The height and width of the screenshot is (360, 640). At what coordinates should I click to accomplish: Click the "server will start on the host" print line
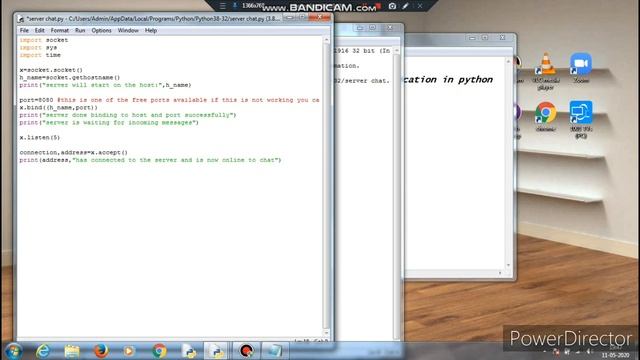[x=105, y=85]
